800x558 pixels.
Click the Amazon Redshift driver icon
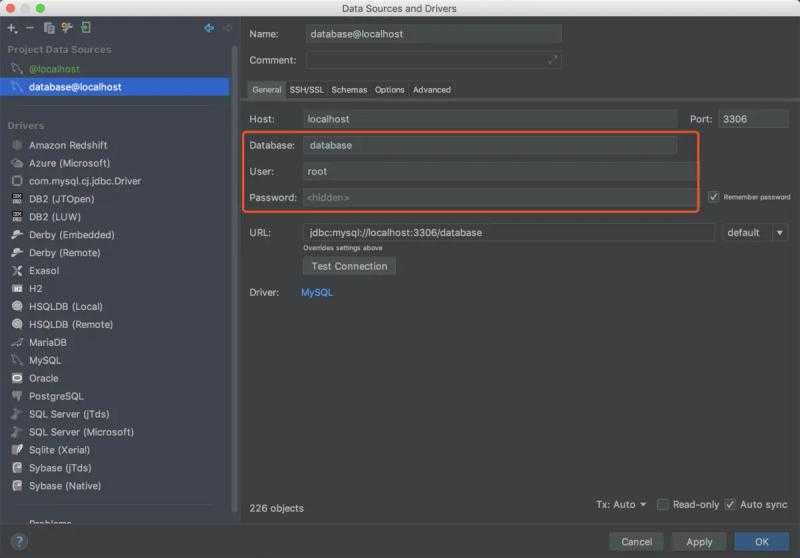[x=17, y=145]
